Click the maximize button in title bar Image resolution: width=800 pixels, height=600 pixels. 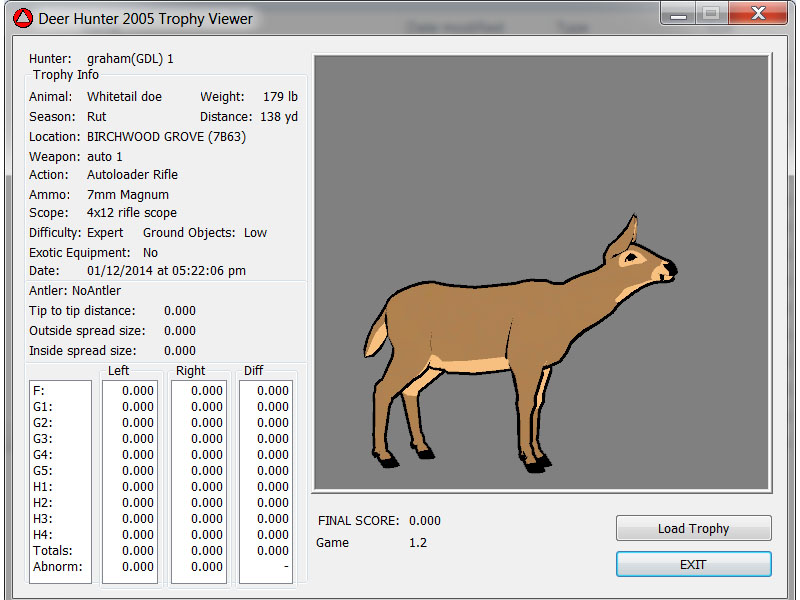point(710,14)
